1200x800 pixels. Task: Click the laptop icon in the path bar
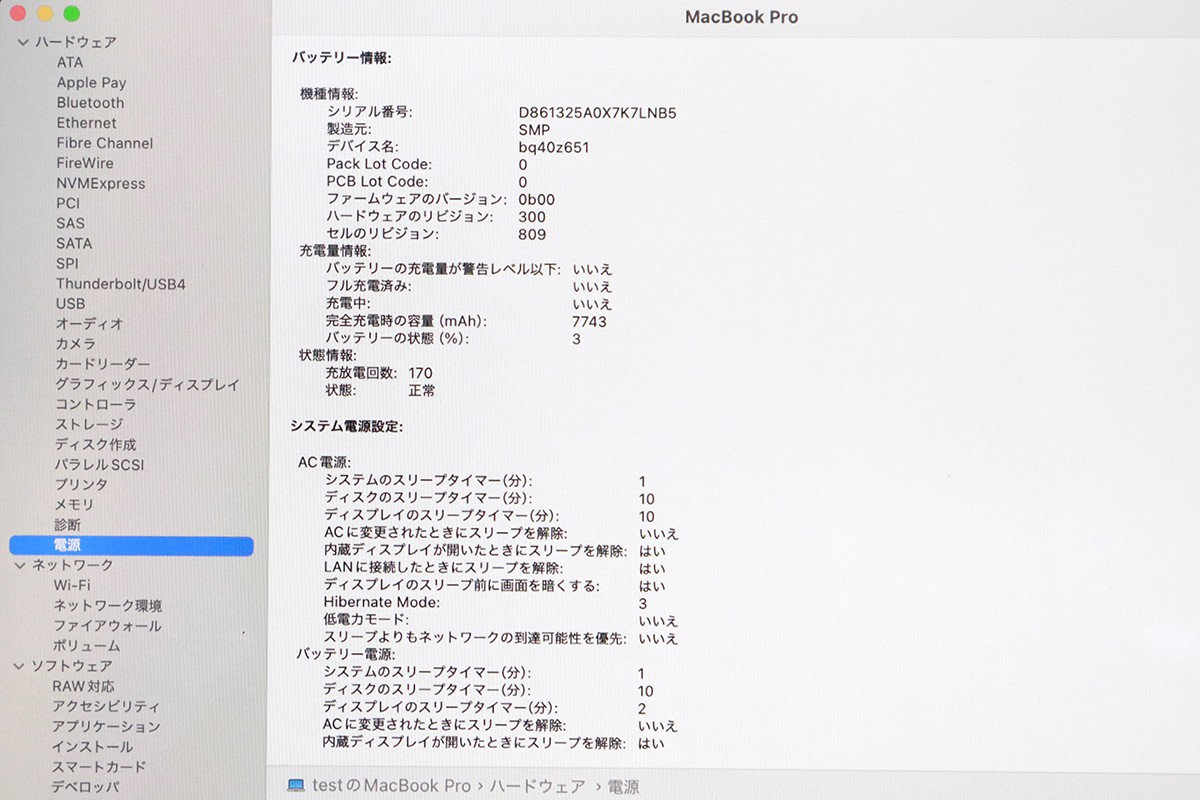pyautogui.click(x=296, y=786)
